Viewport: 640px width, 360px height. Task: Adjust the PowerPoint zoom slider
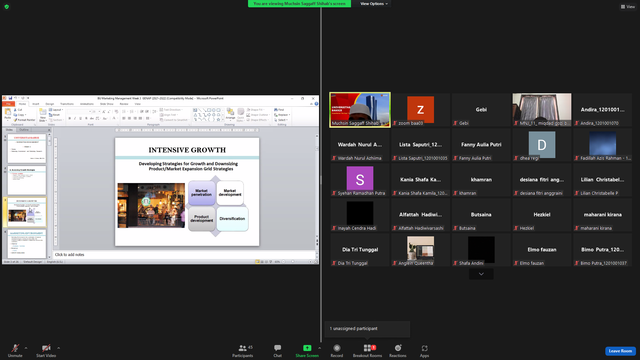pyautogui.click(x=293, y=262)
